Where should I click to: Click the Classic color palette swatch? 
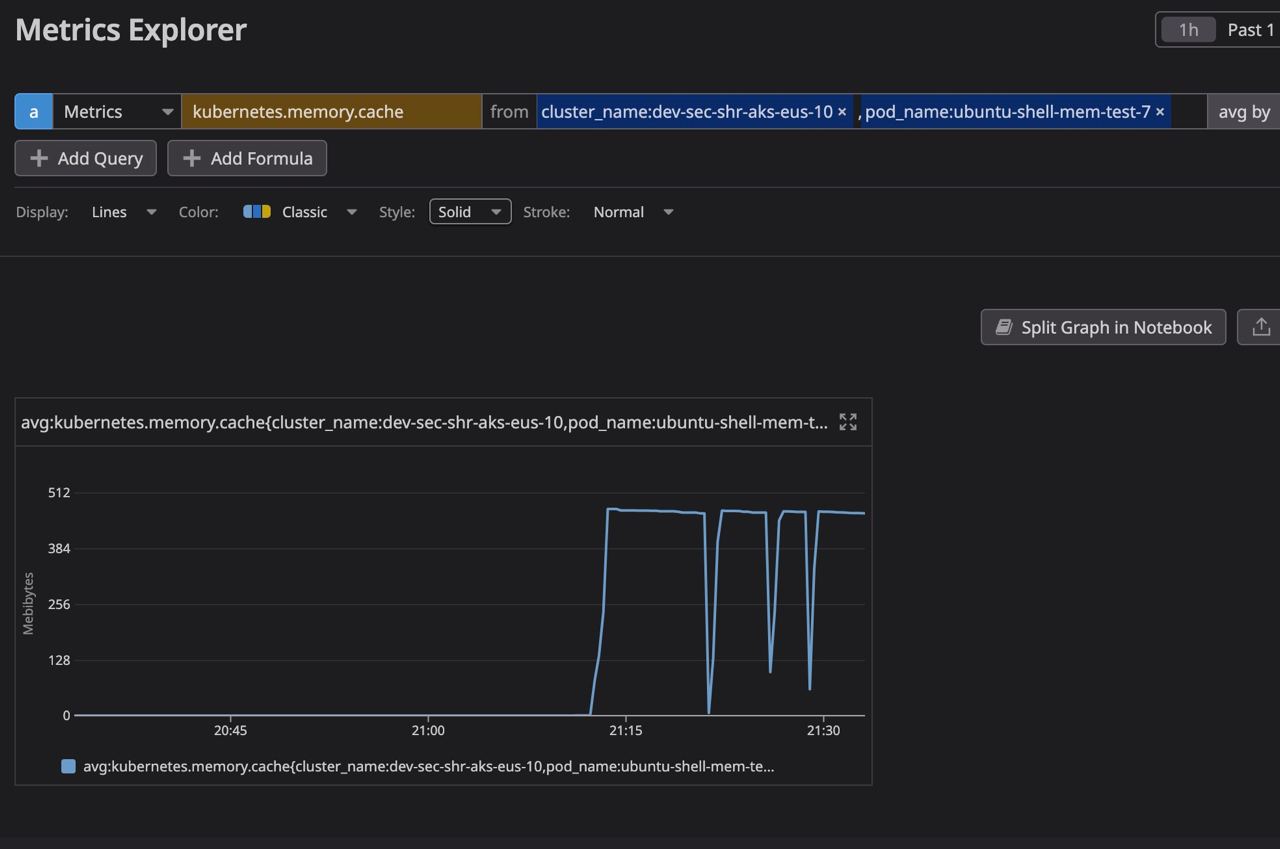pos(257,211)
